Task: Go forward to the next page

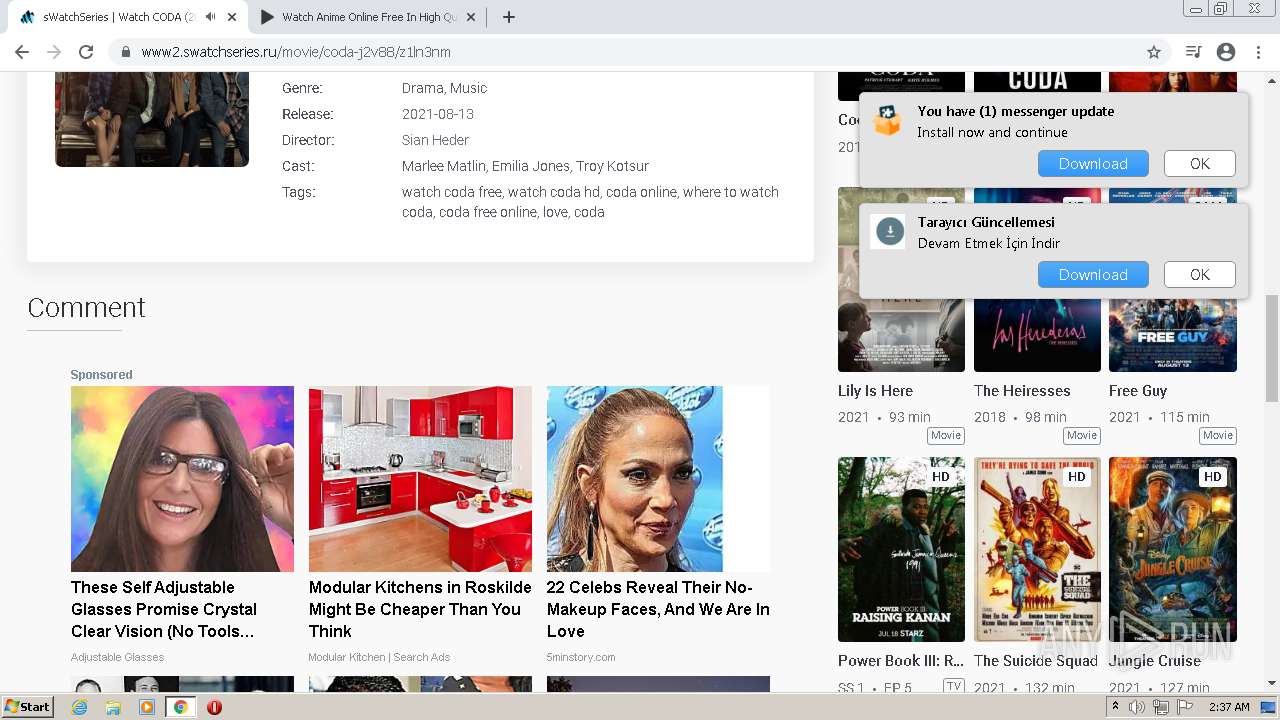Action: (x=54, y=52)
